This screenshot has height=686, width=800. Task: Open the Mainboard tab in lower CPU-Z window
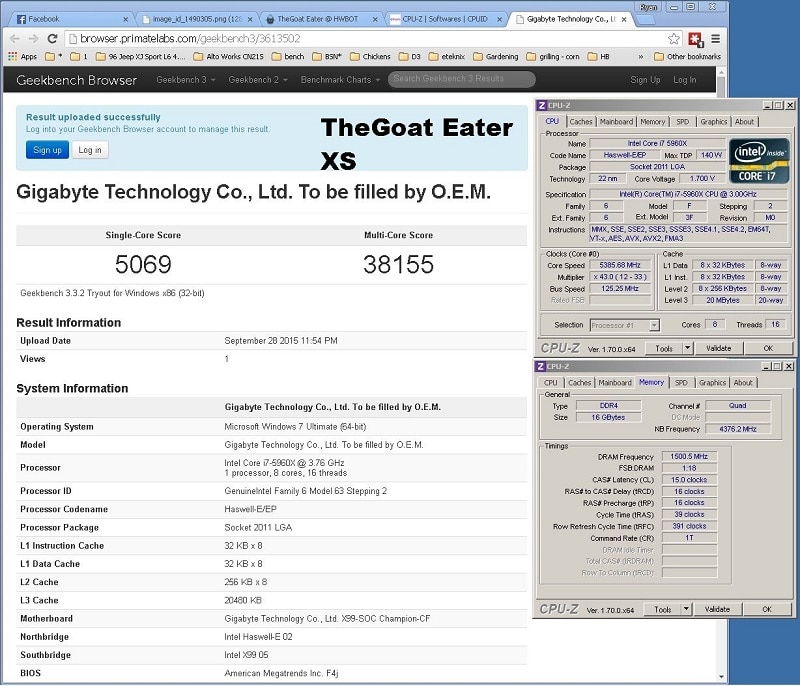[615, 383]
